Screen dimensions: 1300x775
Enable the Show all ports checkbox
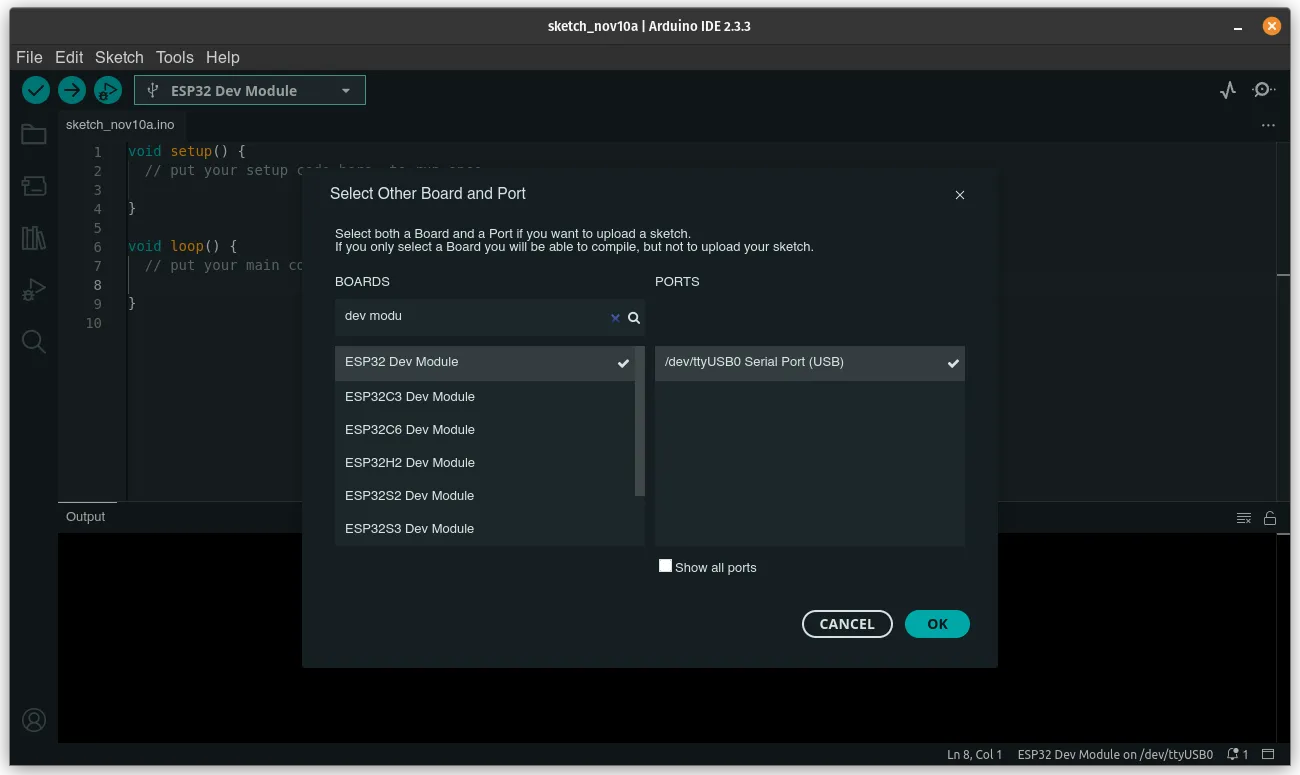[x=665, y=566]
